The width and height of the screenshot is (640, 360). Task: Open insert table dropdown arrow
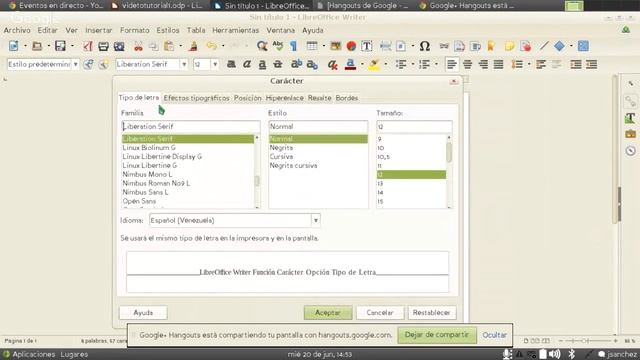[x=324, y=46]
